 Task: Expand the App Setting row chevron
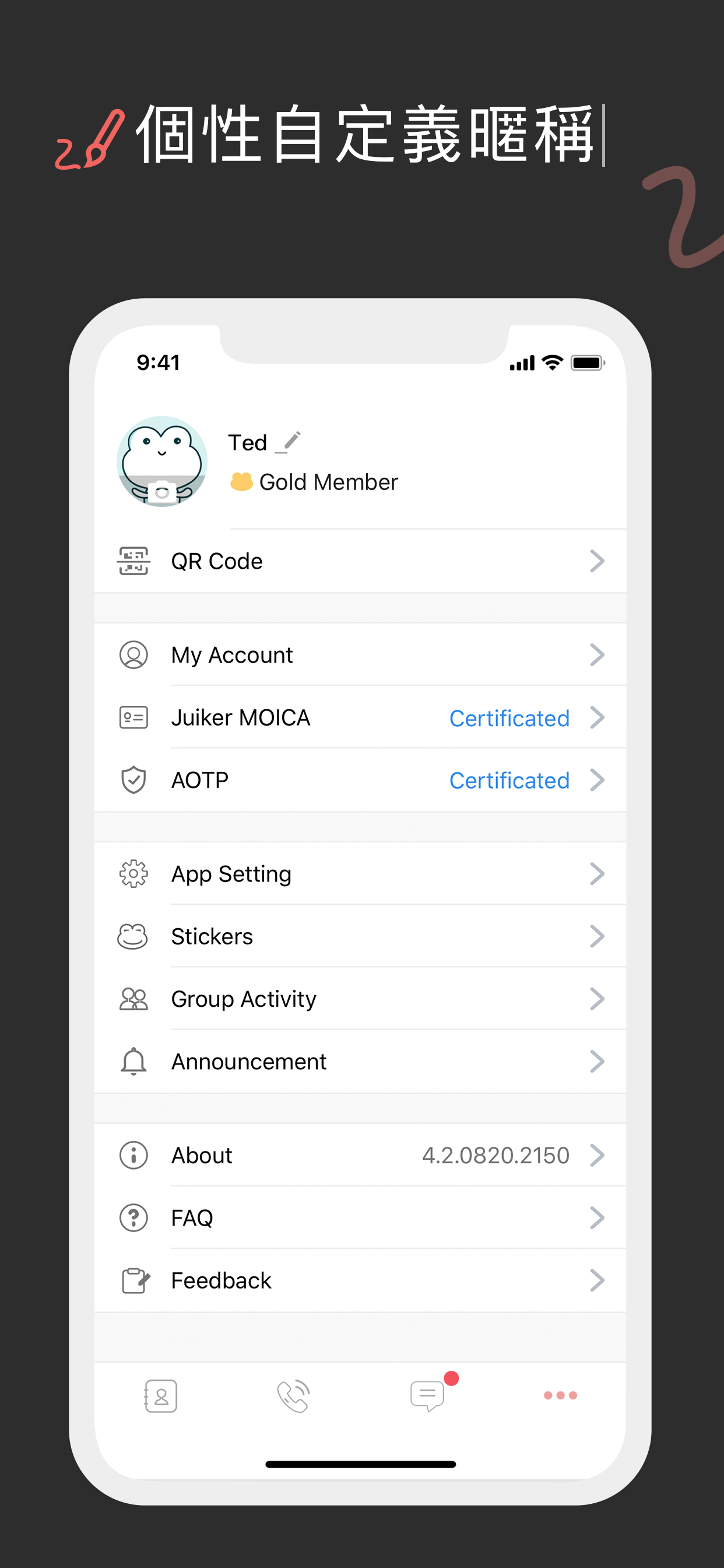[597, 874]
